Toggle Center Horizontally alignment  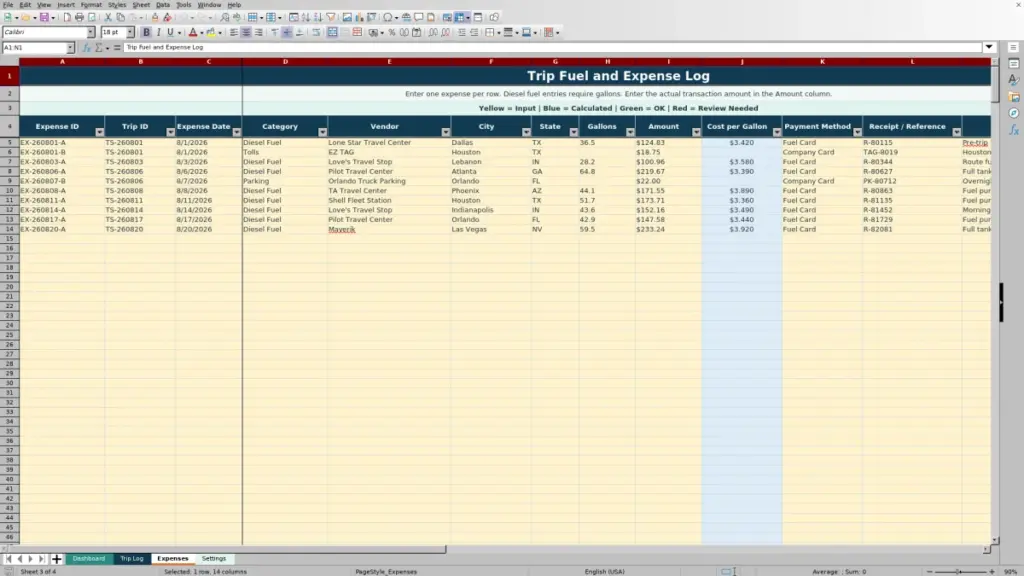click(x=246, y=33)
